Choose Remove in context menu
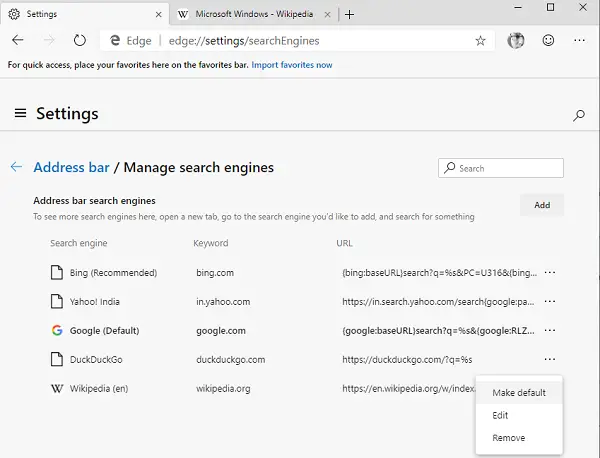This screenshot has width=600, height=458. click(x=519, y=438)
